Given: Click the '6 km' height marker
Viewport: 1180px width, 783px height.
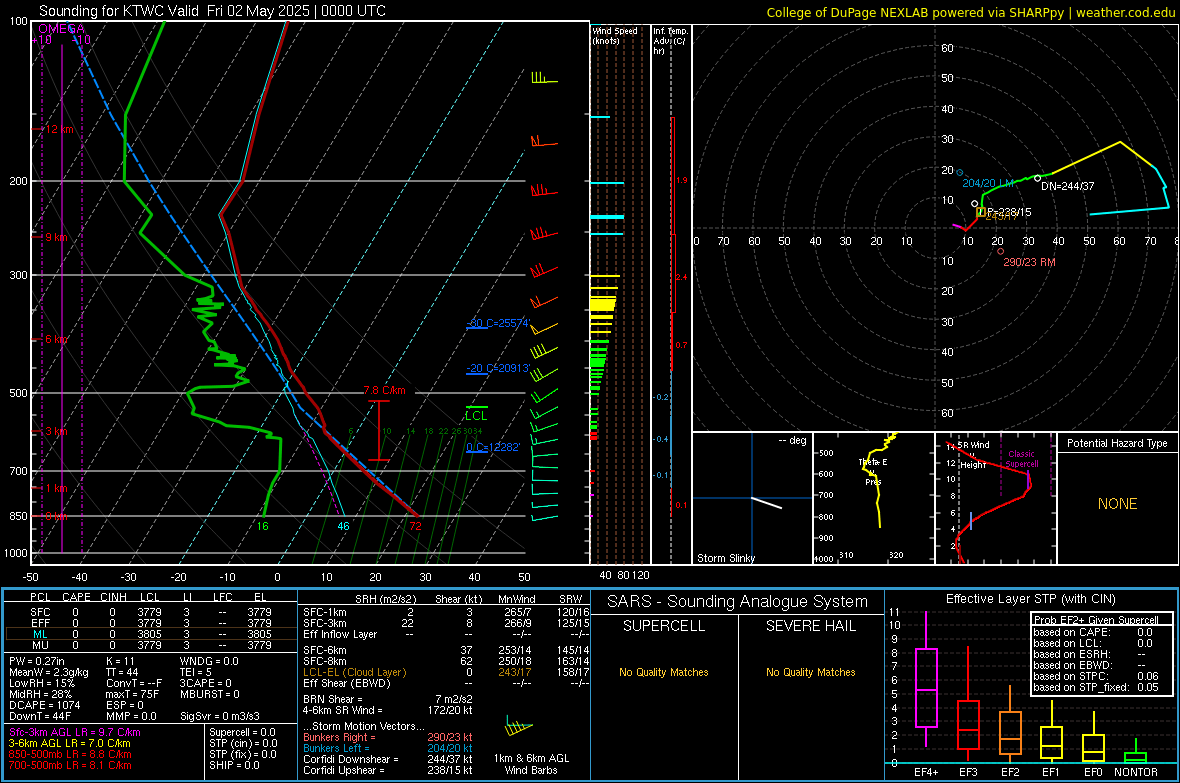Looking at the screenshot, I should click(56, 339).
